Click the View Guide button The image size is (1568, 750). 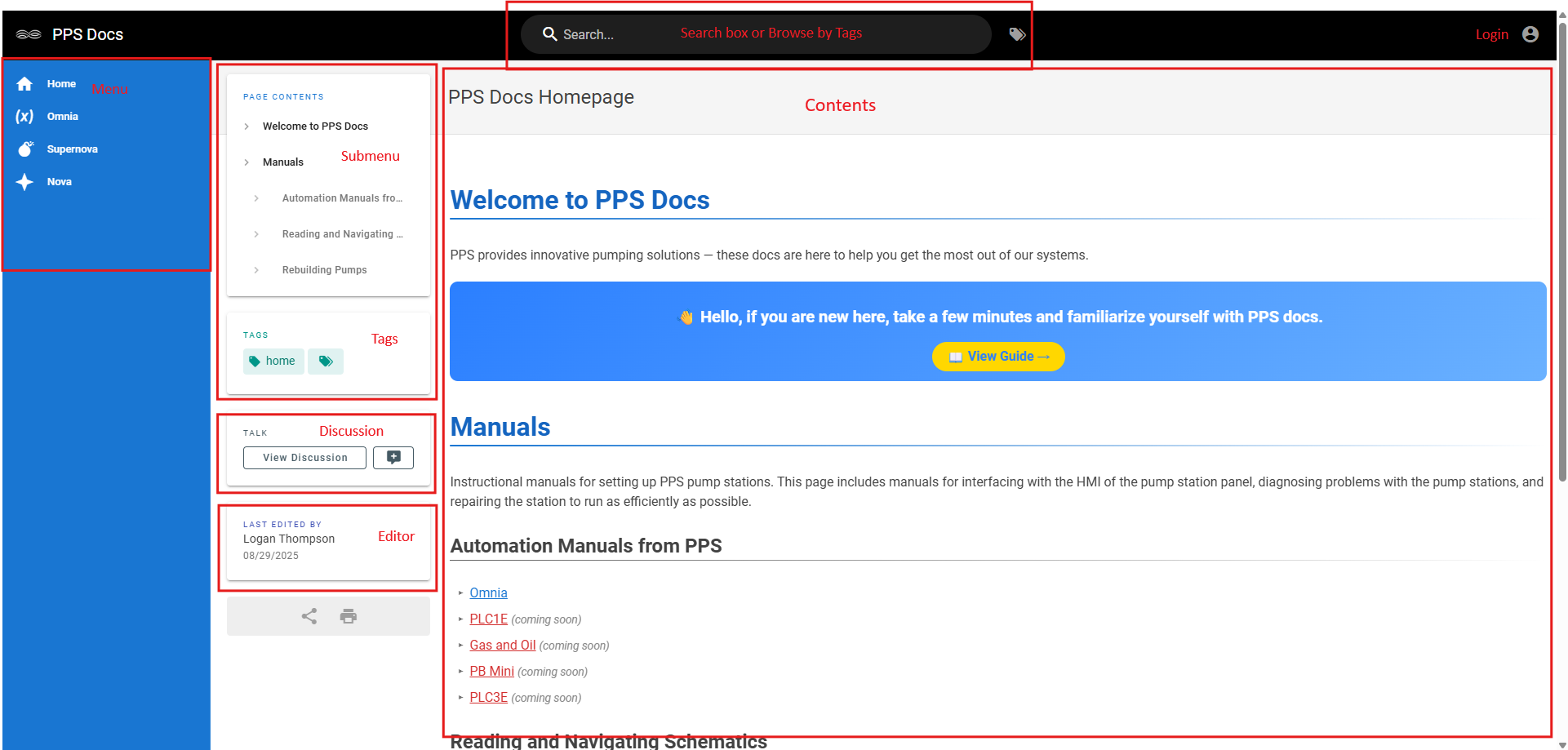pos(998,357)
